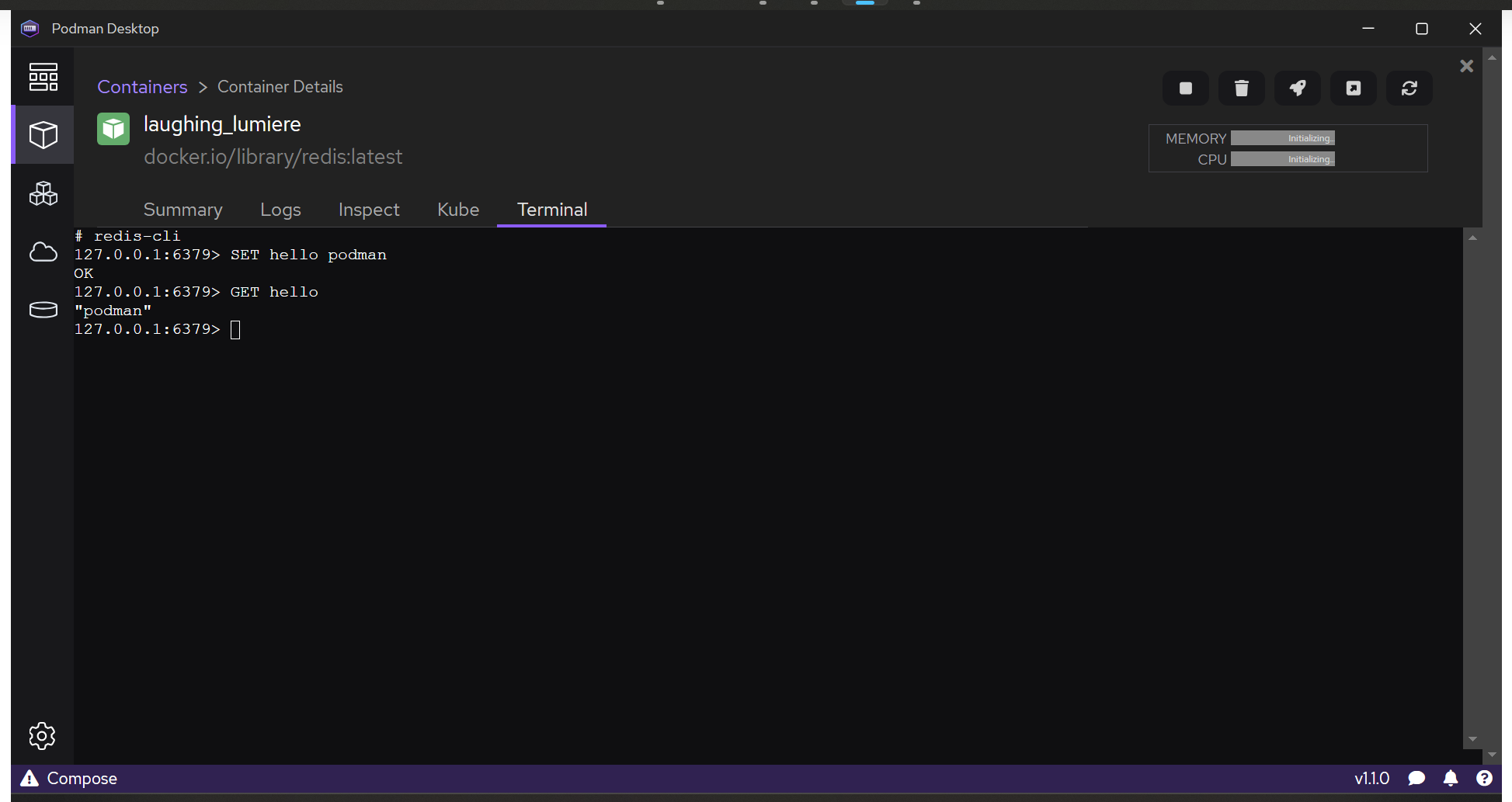The width and height of the screenshot is (1512, 802).
Task: Open Images cloud icon in the sidebar
Action: point(43,252)
